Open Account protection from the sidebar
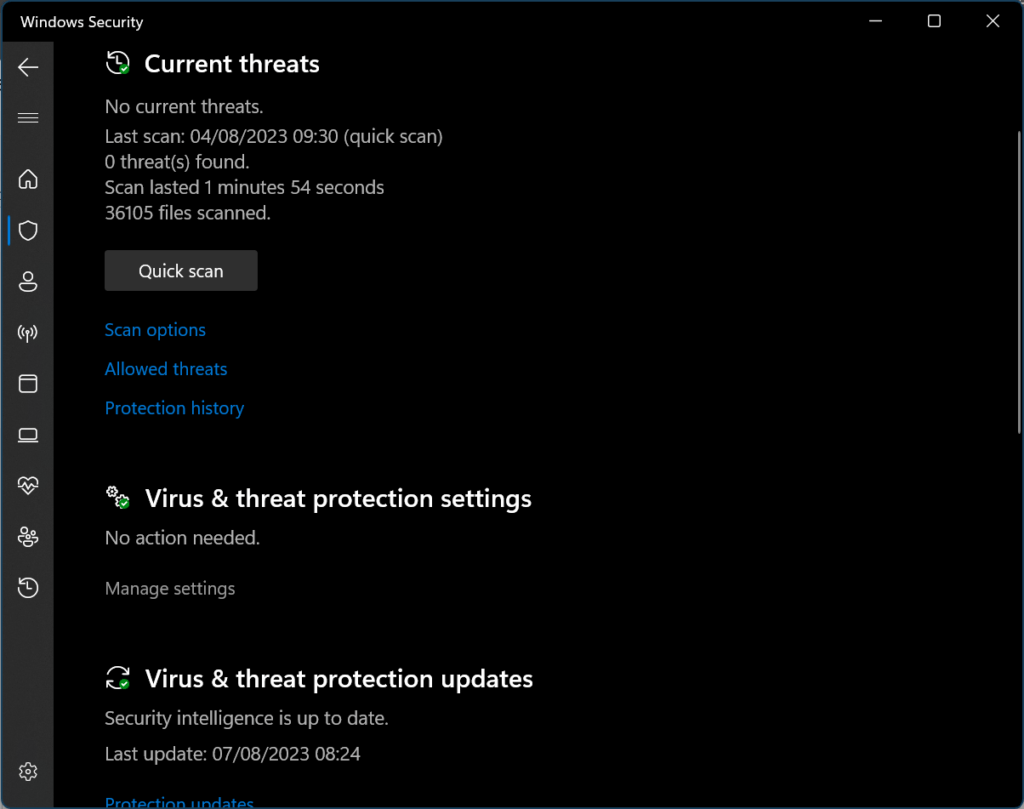Screen dimensions: 1024x809 [x=27, y=281]
